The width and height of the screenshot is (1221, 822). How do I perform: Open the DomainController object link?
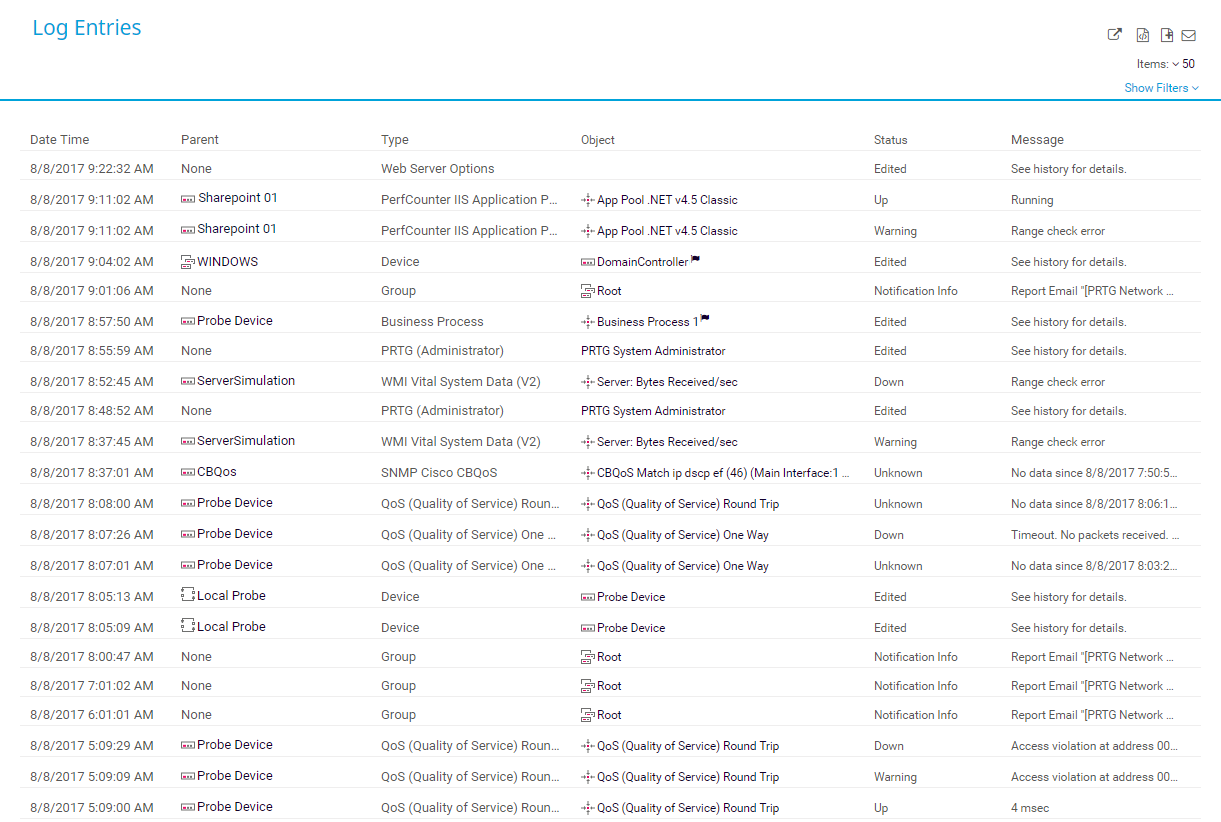point(642,262)
